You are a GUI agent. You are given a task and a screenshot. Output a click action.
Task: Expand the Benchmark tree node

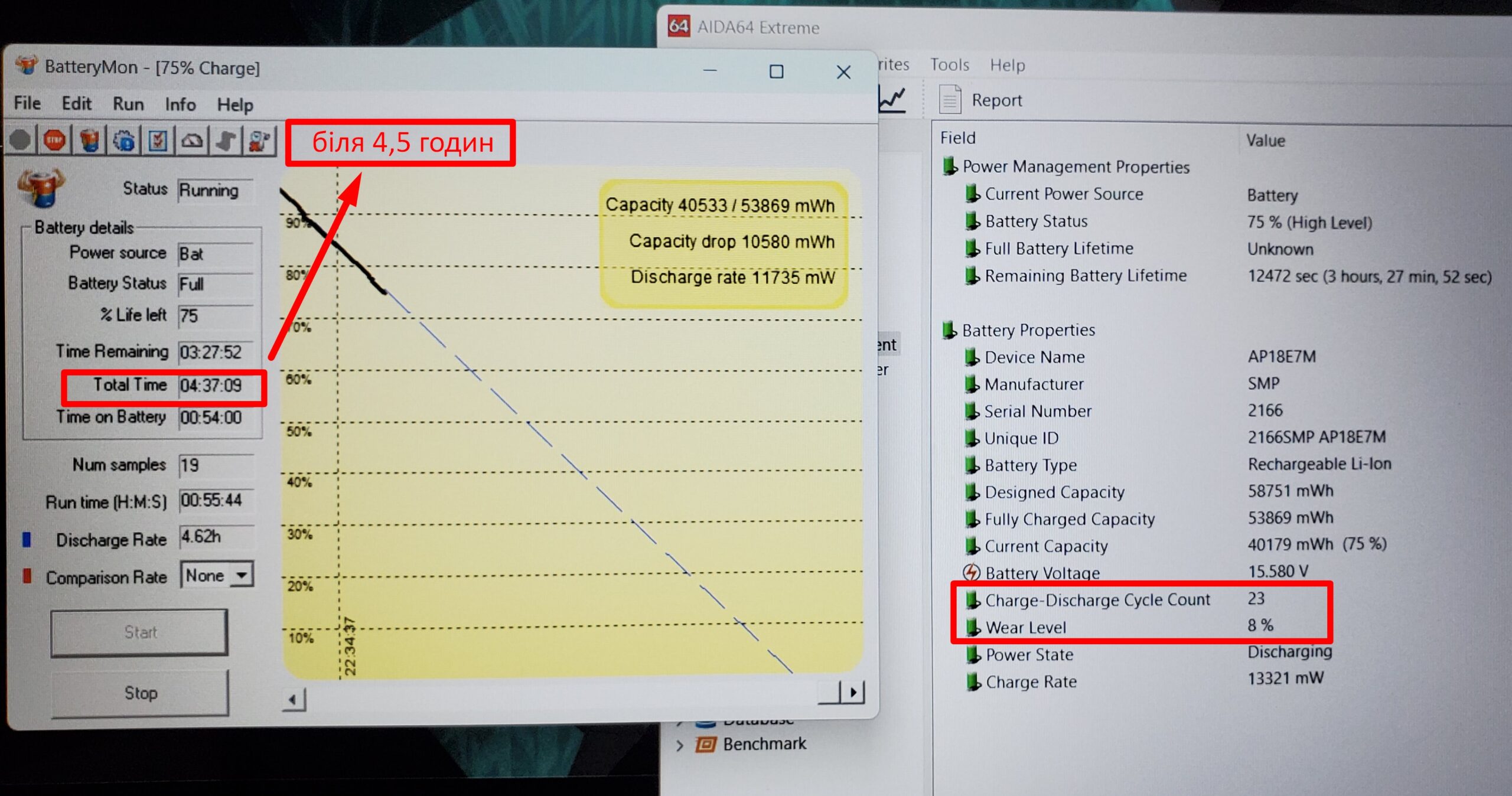click(x=680, y=745)
